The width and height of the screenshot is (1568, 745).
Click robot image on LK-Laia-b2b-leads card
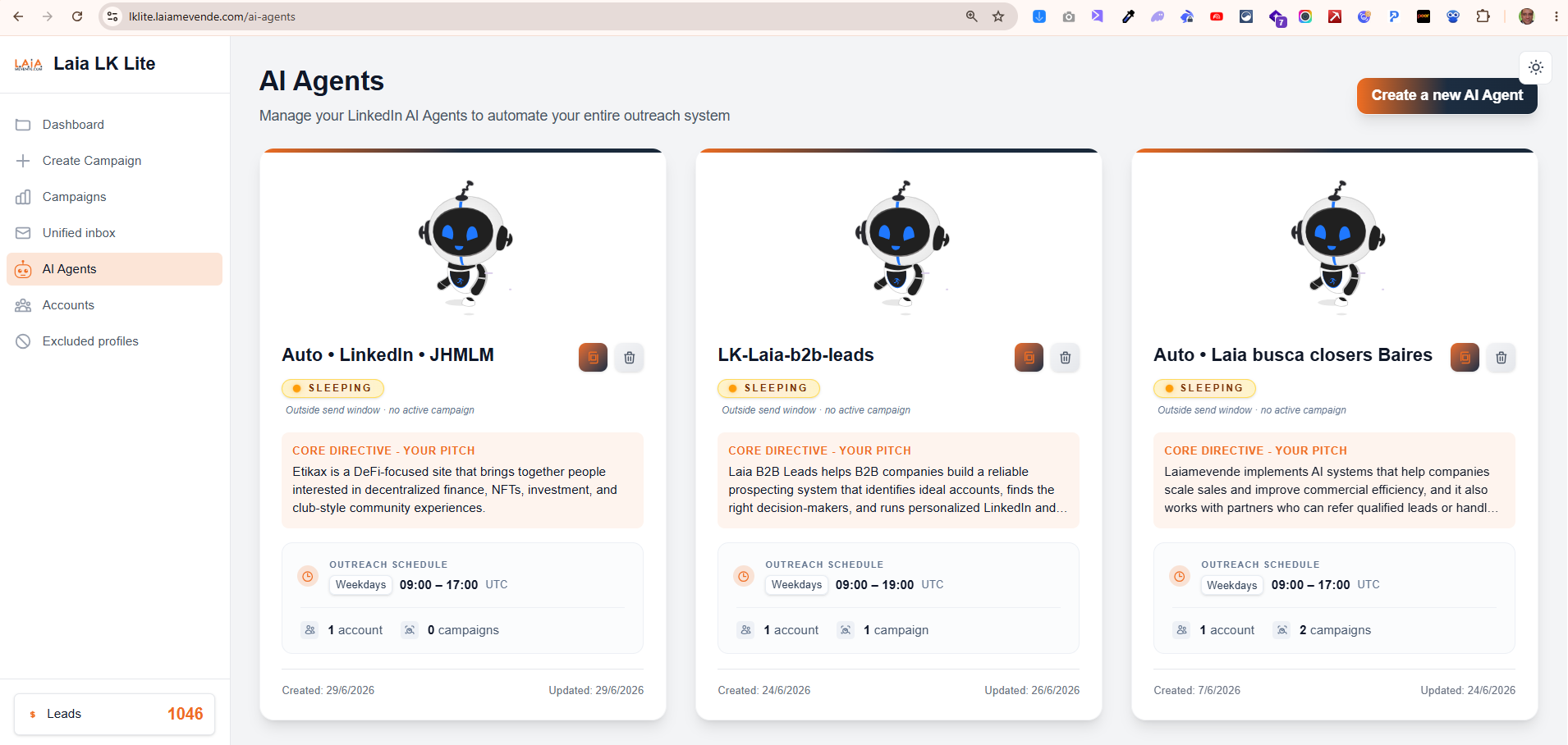pos(901,247)
